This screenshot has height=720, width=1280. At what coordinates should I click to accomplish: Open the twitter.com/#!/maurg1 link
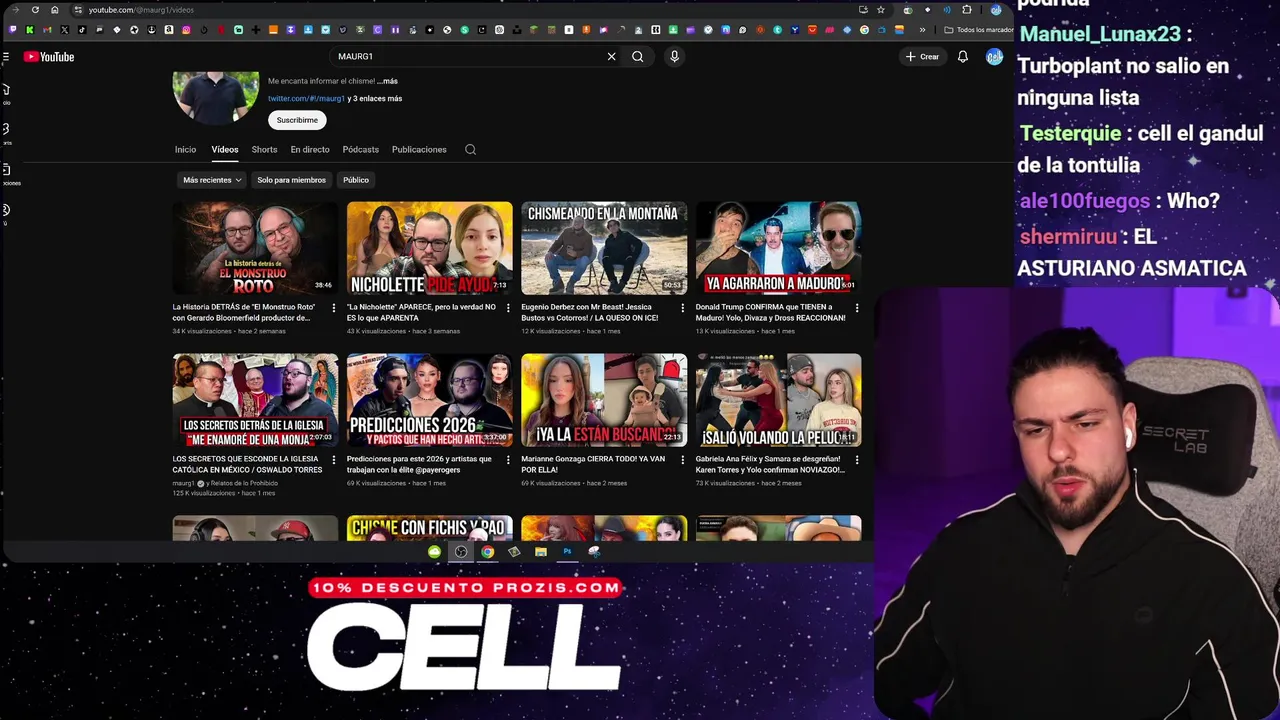pyautogui.click(x=306, y=99)
